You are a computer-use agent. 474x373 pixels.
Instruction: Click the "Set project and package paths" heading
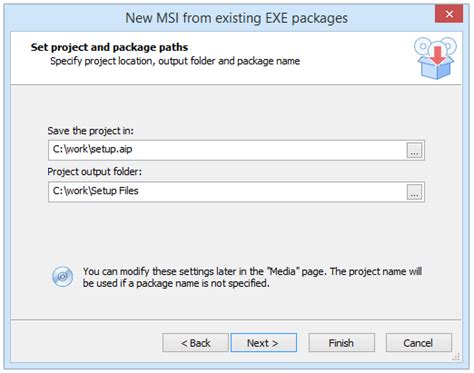pyautogui.click(x=109, y=47)
